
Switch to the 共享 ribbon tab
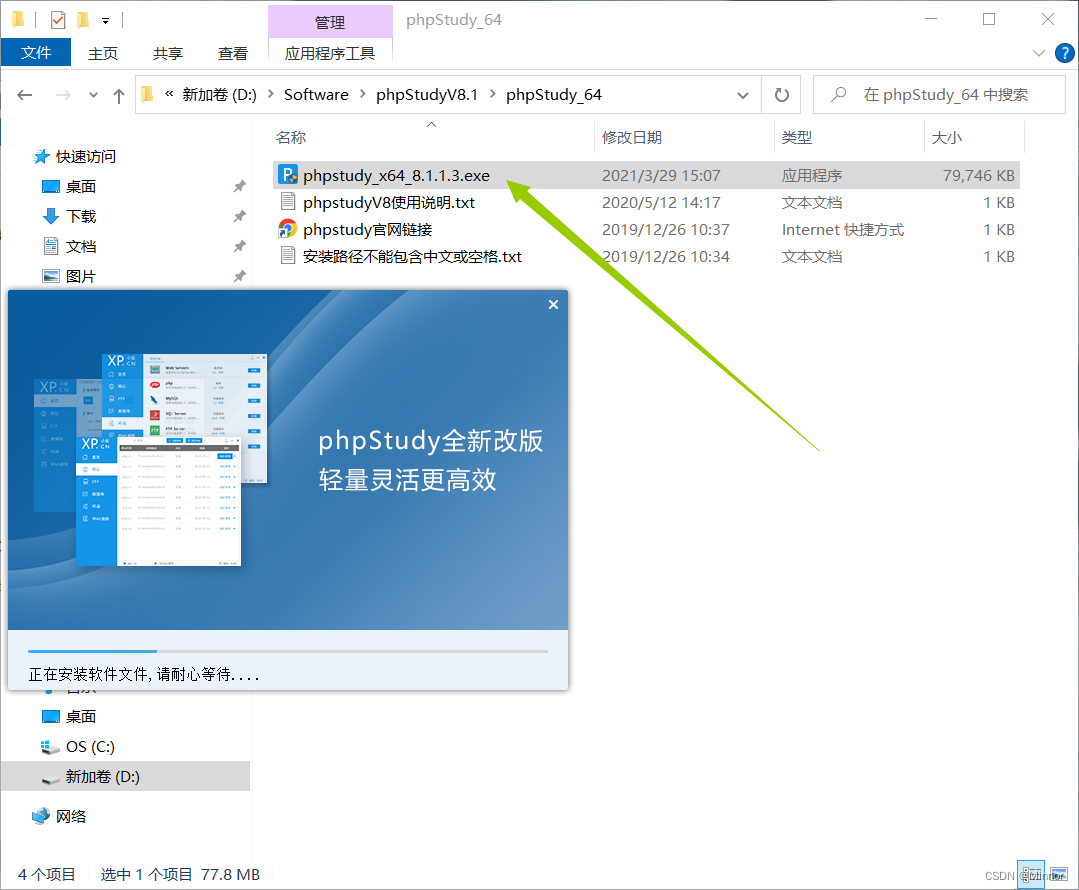[x=167, y=54]
